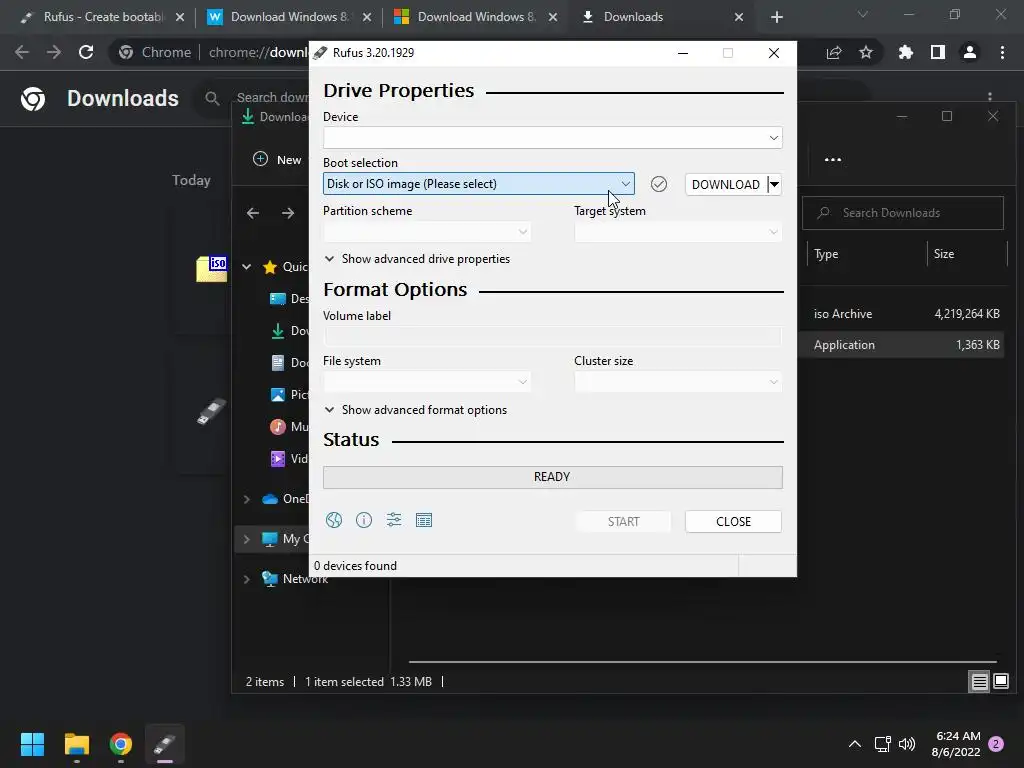This screenshot has width=1024, height=768.
Task: Click the DOWNLOAD button in Rufus
Action: tap(726, 184)
